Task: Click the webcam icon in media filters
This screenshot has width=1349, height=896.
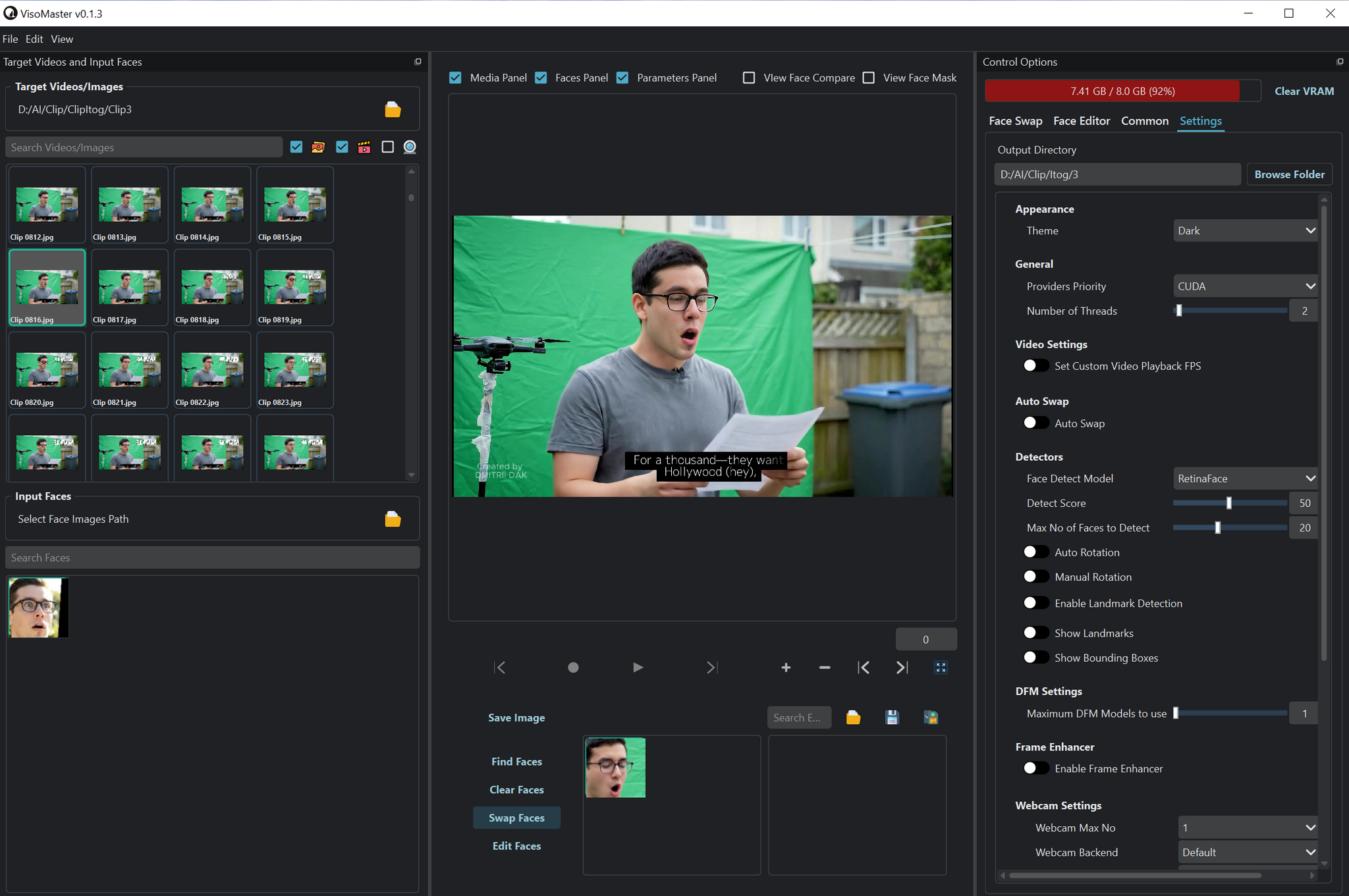Action: (x=410, y=147)
